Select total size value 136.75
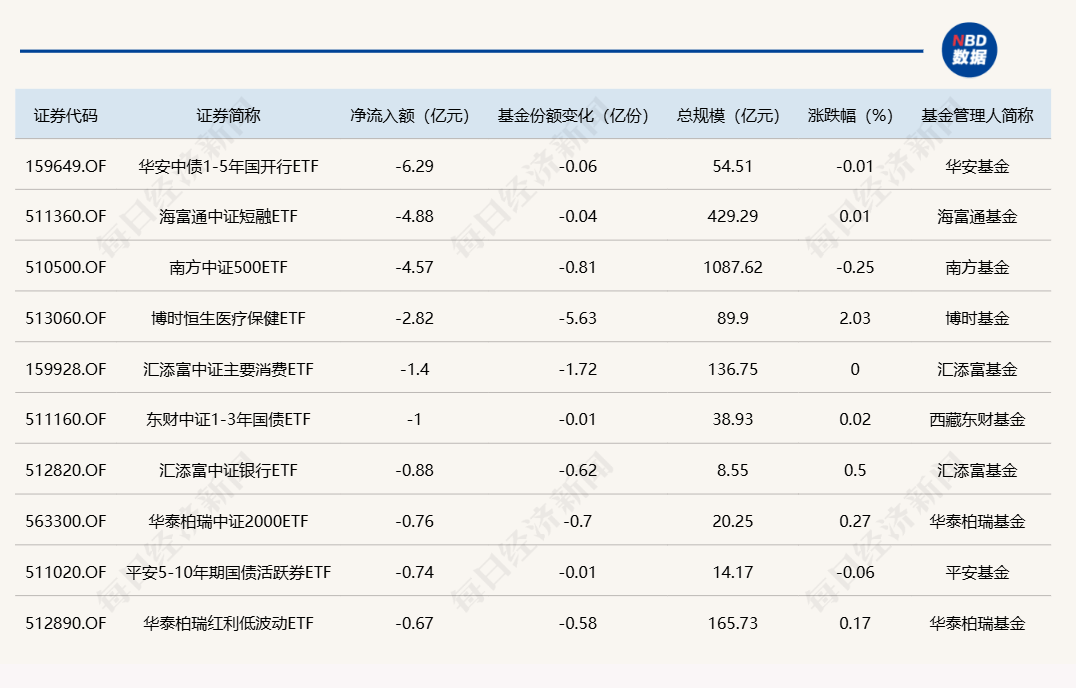Viewport: 1076px width, 688px height. pos(733,369)
